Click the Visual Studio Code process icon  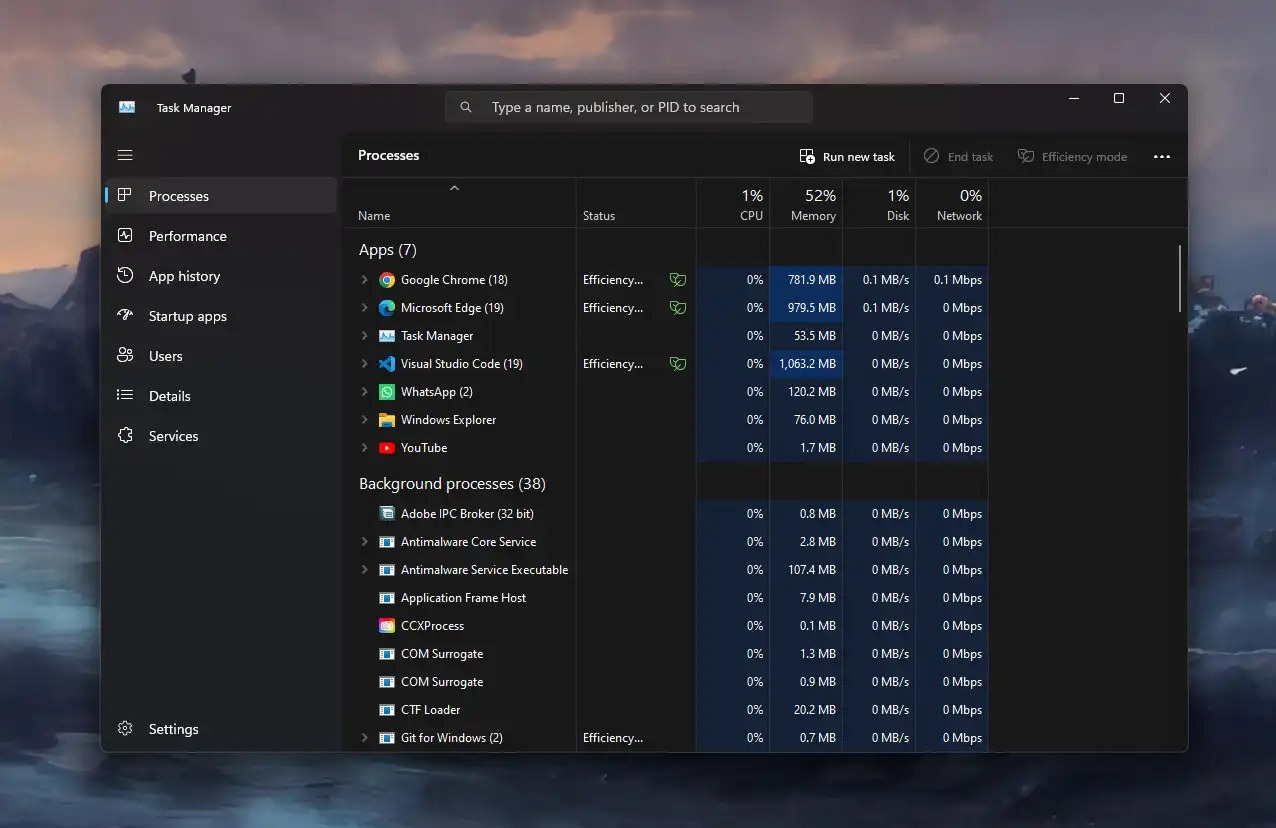click(387, 364)
